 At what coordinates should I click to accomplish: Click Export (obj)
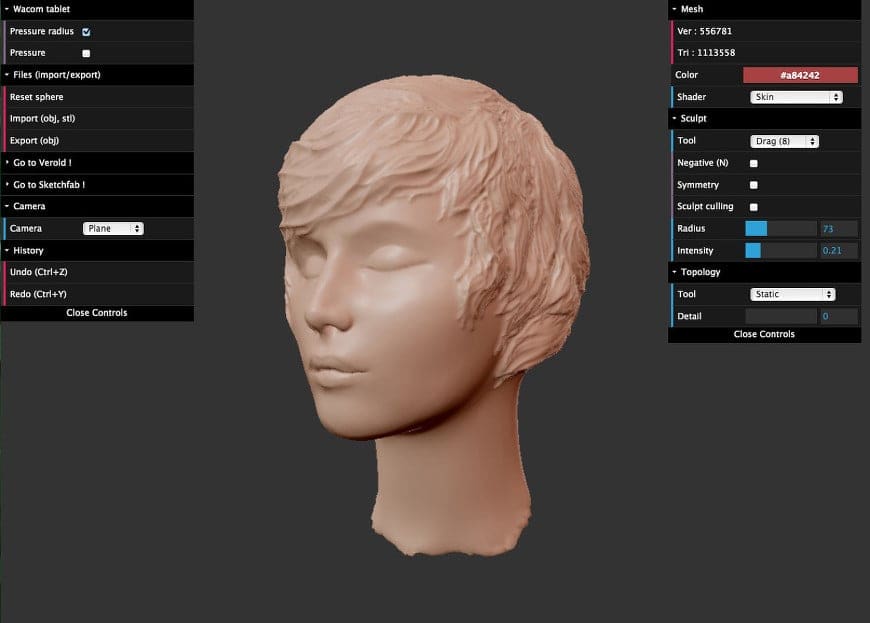click(35, 141)
